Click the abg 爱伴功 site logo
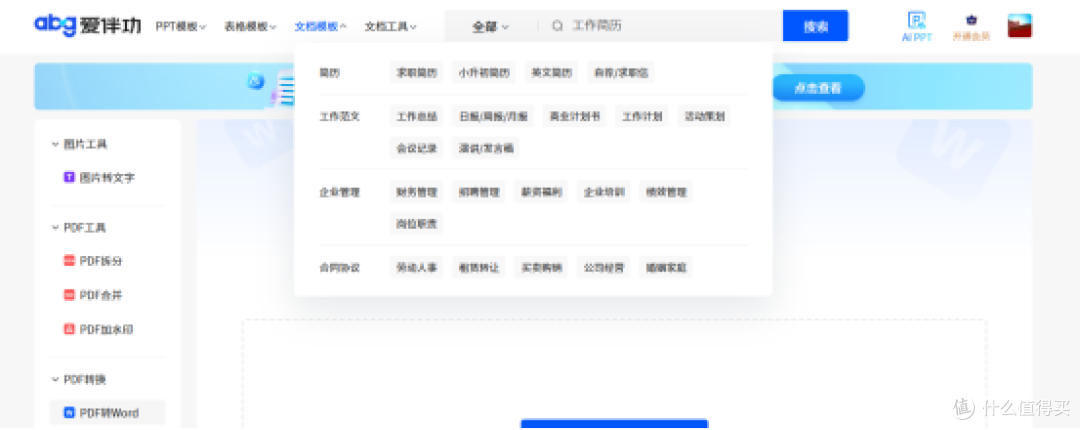The width and height of the screenshot is (1080, 430). (87, 25)
